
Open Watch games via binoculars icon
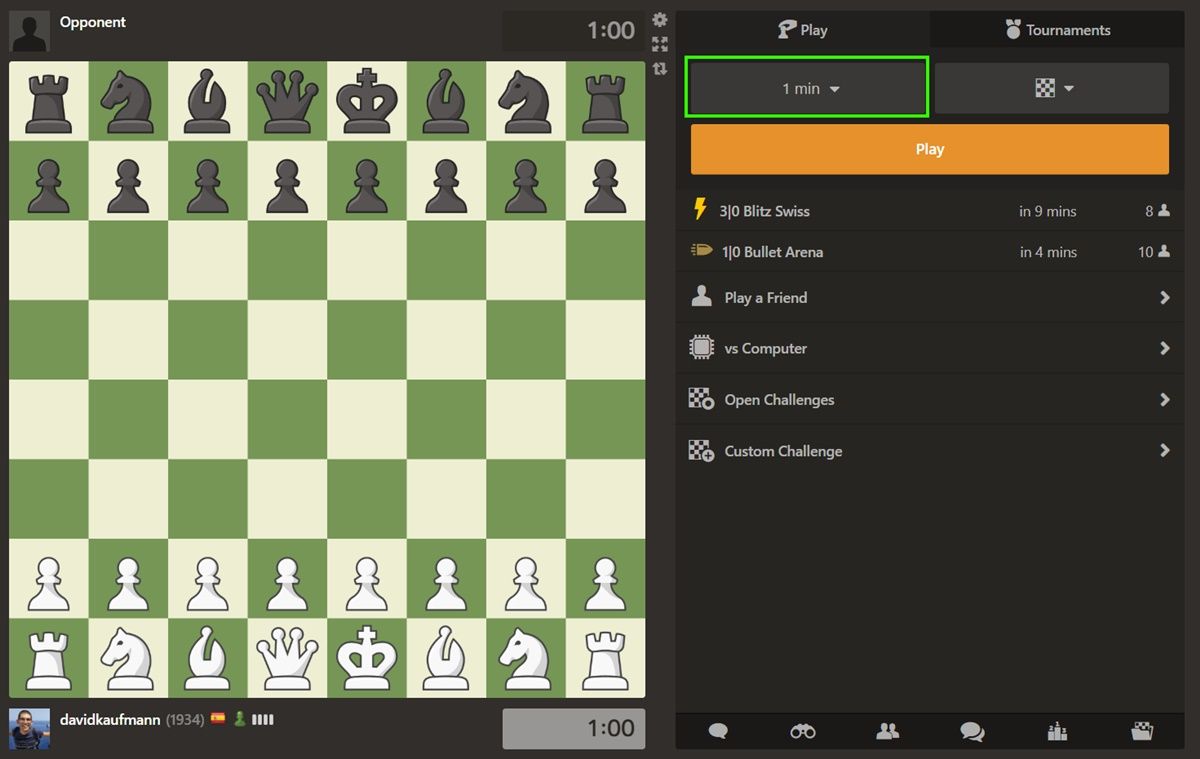[803, 732]
